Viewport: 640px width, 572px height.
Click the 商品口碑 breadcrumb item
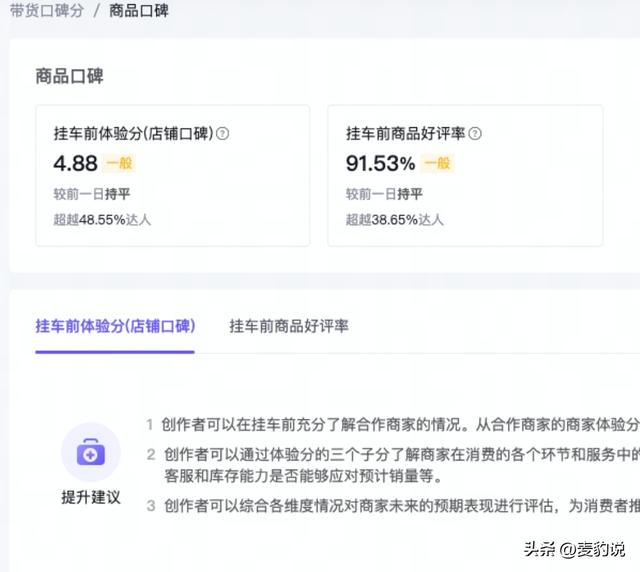[x=139, y=11]
